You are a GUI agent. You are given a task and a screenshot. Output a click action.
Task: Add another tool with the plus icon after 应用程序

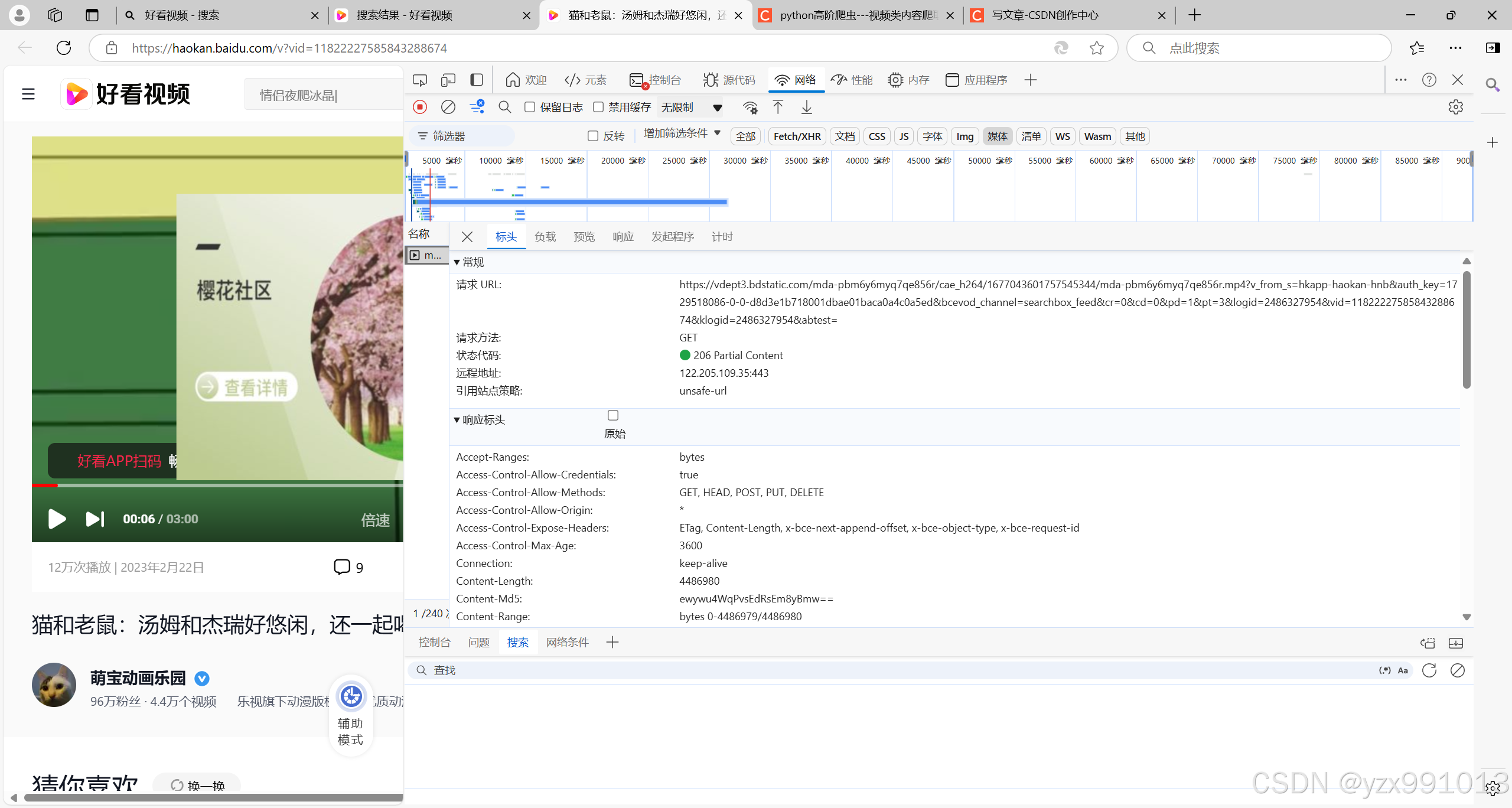click(1031, 80)
